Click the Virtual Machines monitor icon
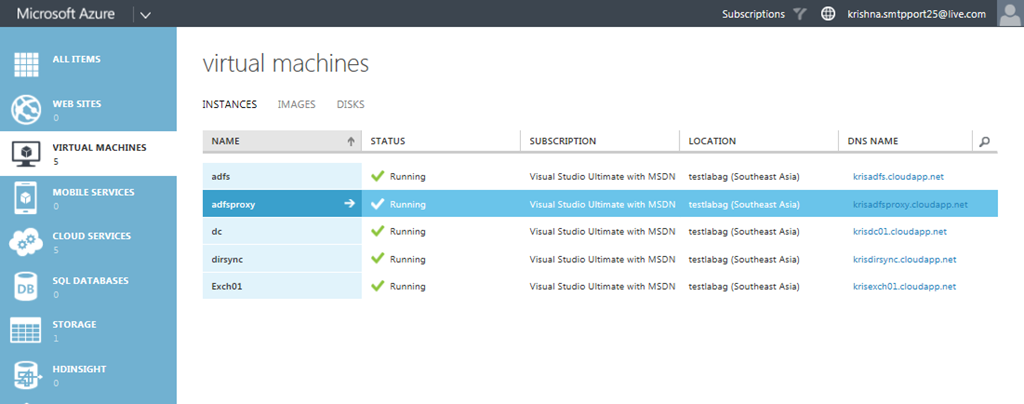 [26, 154]
